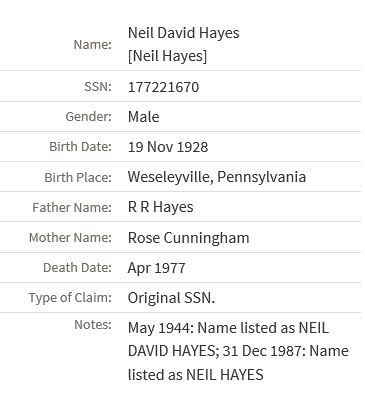The image size is (365, 398).
Task: Click the notes text starting May 1944
Action: (x=238, y=351)
